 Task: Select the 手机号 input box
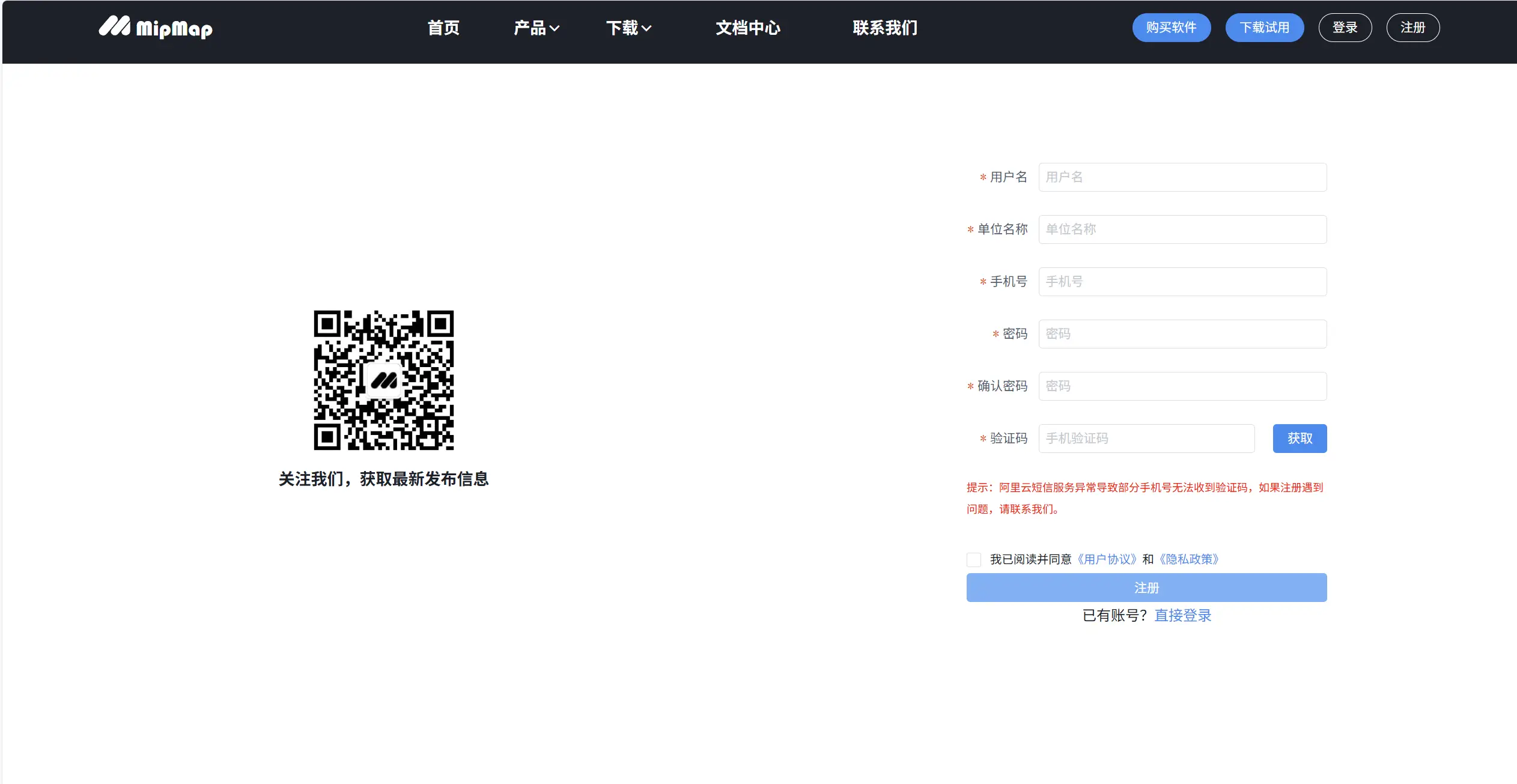coord(1182,282)
